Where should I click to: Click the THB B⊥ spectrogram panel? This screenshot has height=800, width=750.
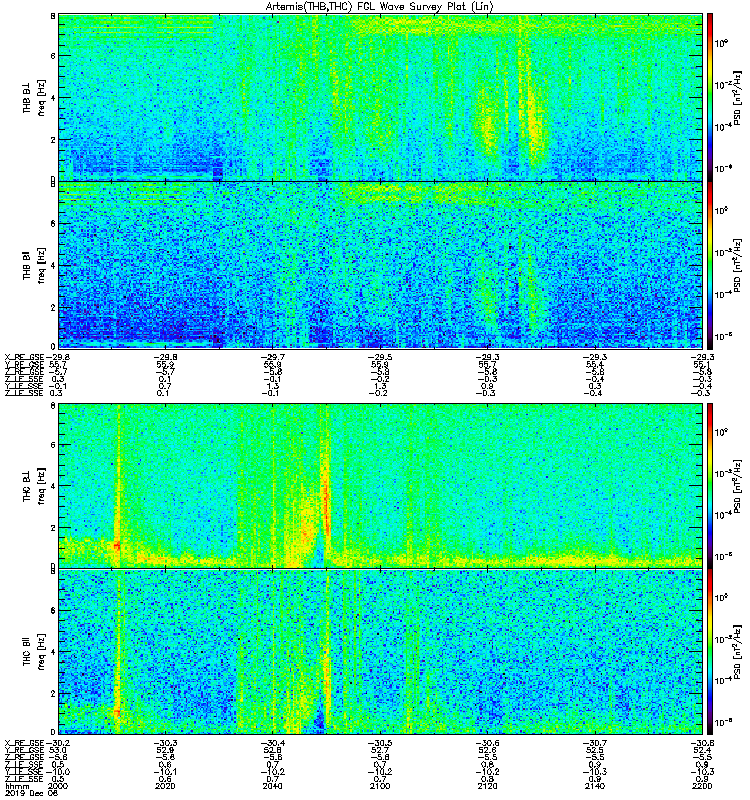point(381,97)
